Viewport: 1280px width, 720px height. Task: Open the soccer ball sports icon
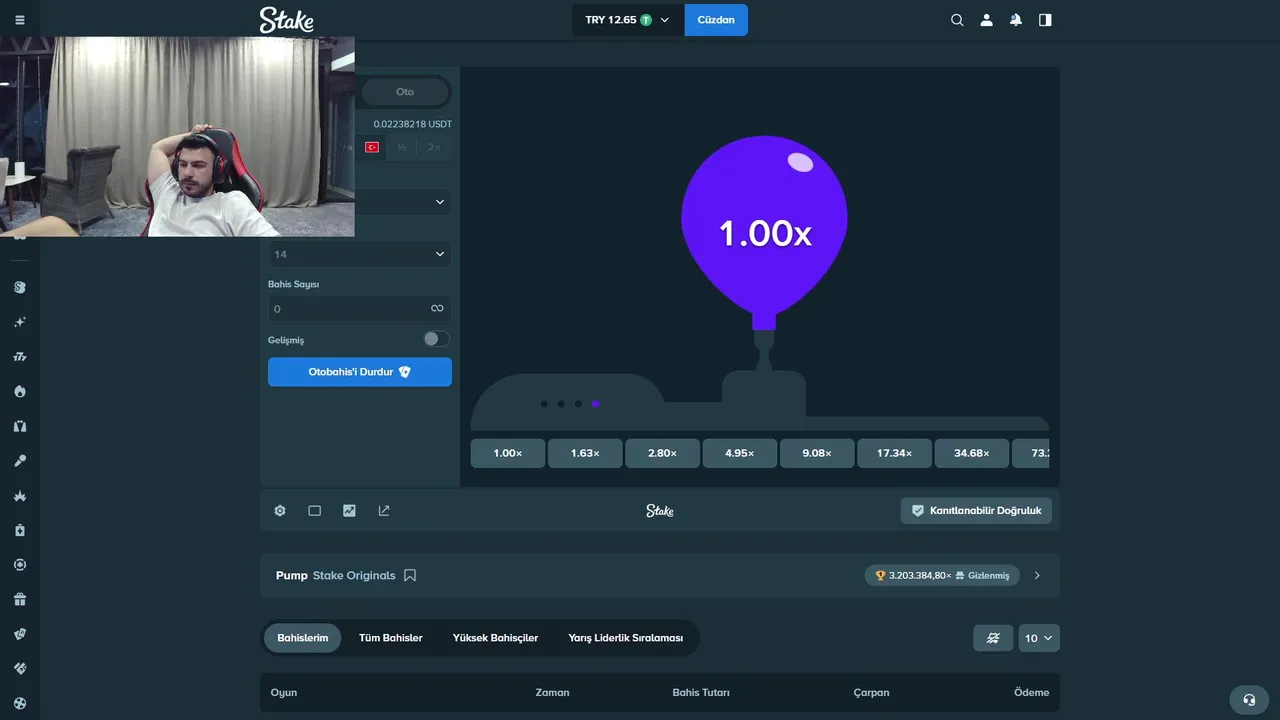click(20, 703)
